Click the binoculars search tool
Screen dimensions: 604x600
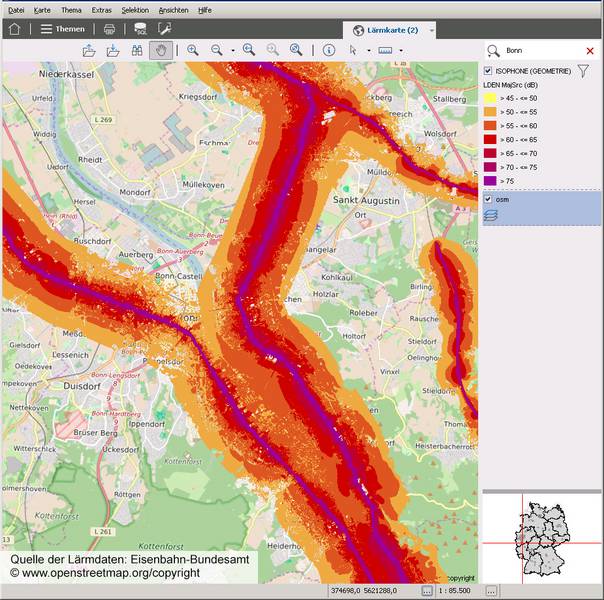(x=137, y=50)
